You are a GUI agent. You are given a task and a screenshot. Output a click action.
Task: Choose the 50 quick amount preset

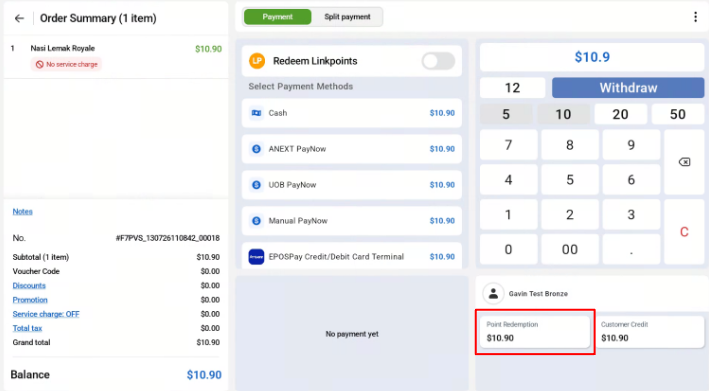[x=678, y=114]
